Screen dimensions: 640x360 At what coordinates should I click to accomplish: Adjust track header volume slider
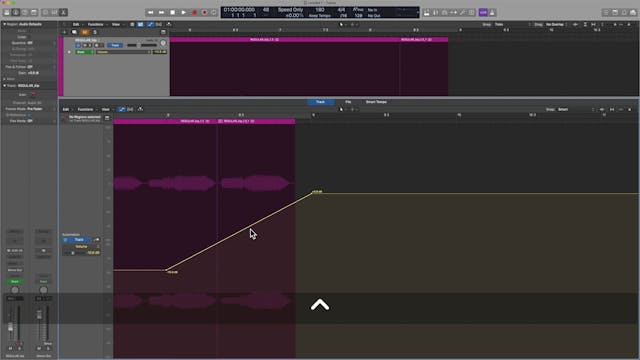point(142,45)
